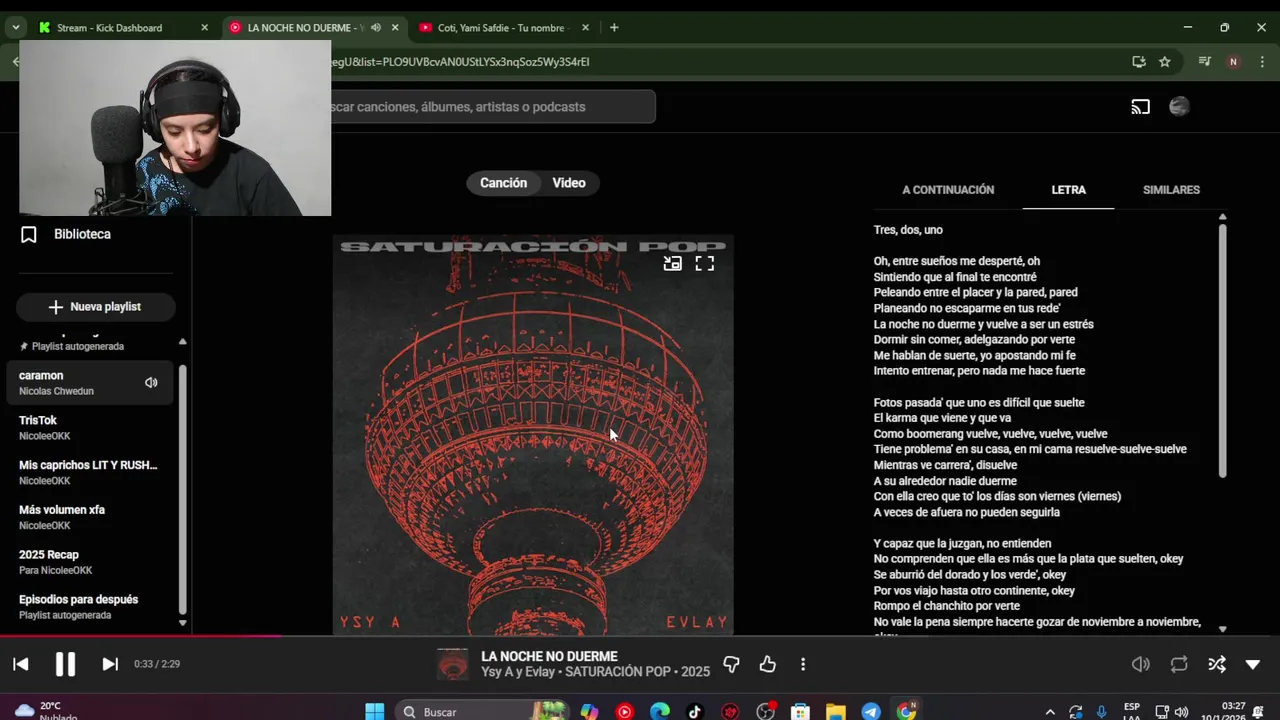Open the TrisTok playlist
This screenshot has width=1280, height=720.
90,428
